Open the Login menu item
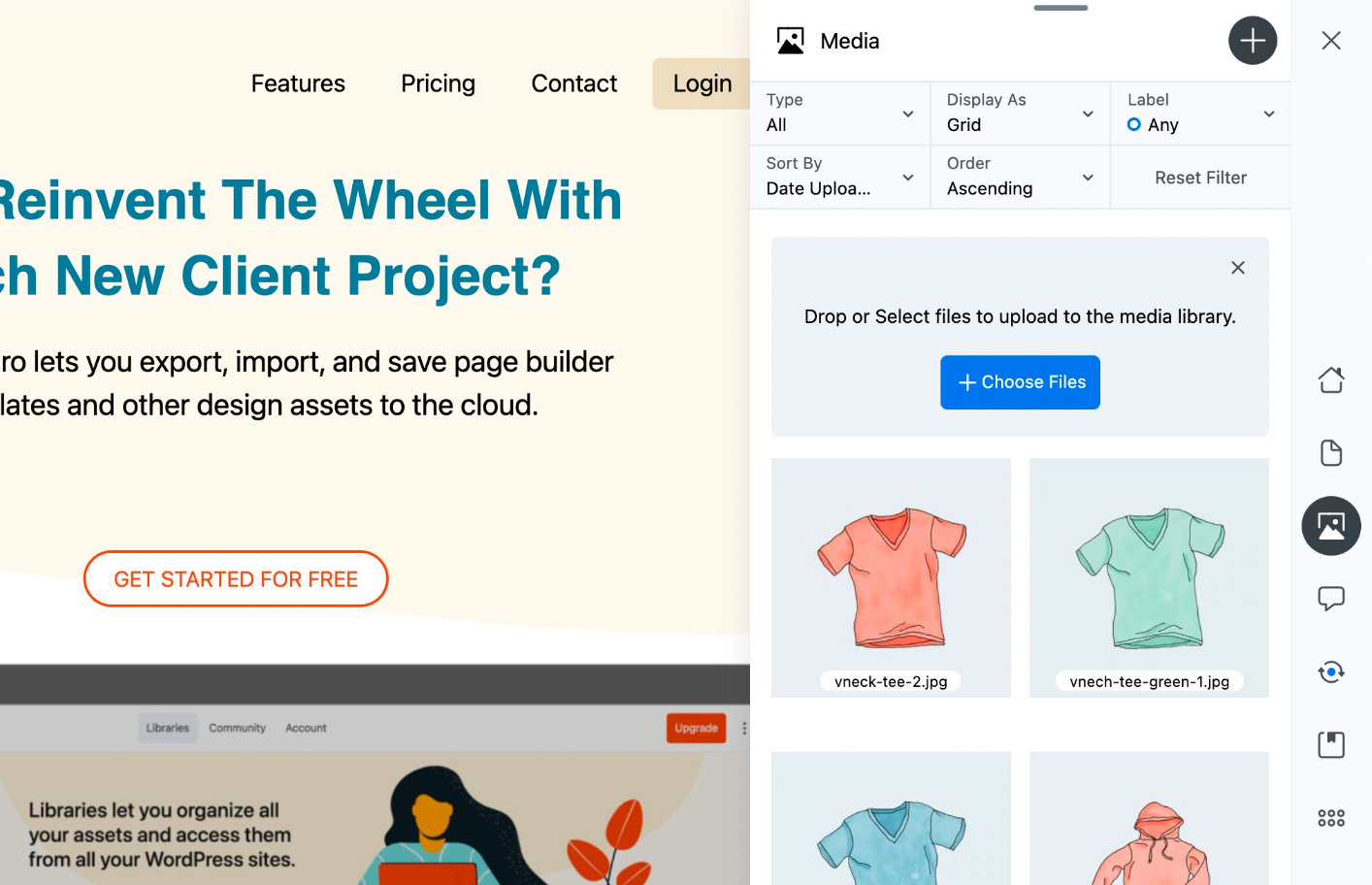Screen dimensions: 1372x885 [702, 83]
